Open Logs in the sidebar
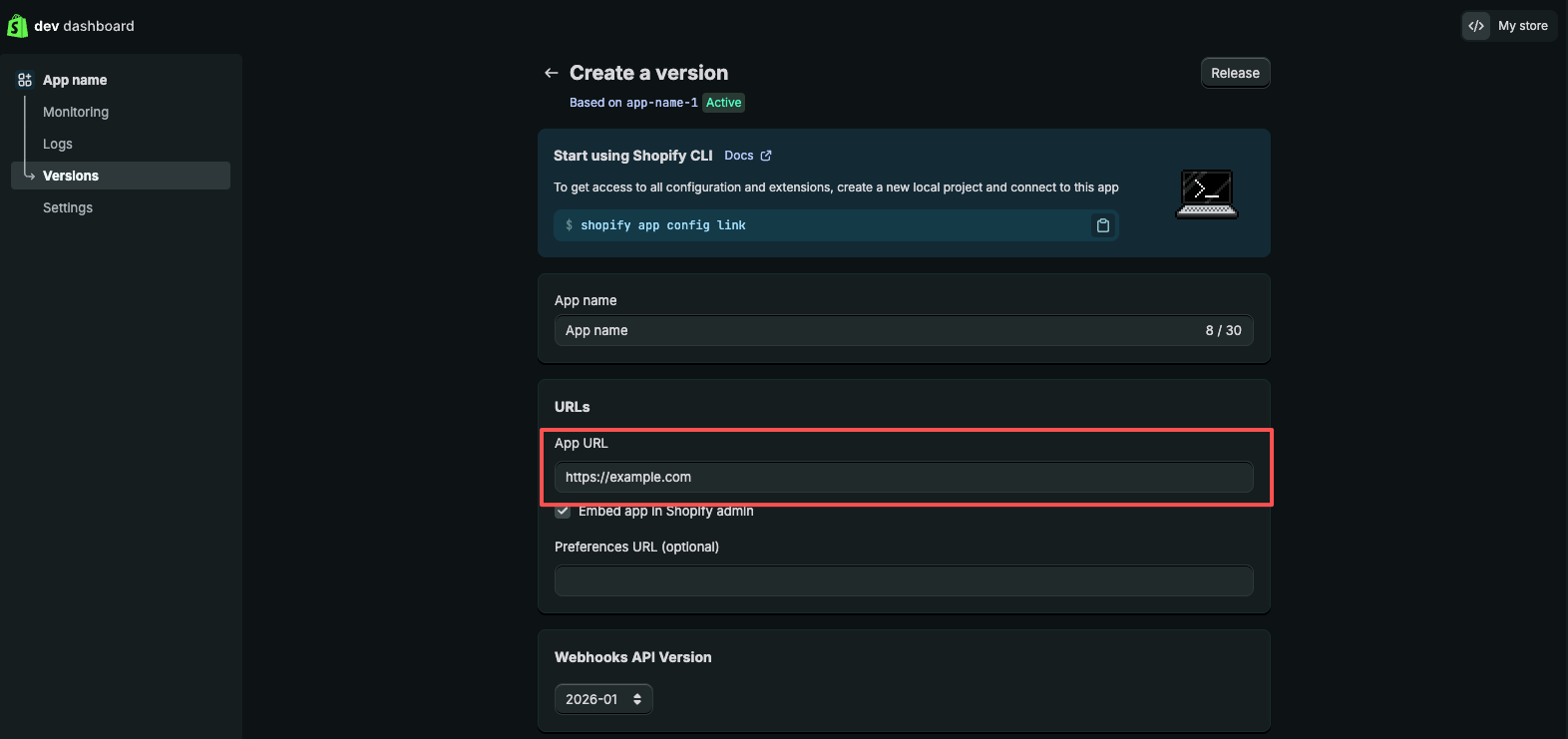The width and height of the screenshot is (1568, 739). pyautogui.click(x=58, y=144)
